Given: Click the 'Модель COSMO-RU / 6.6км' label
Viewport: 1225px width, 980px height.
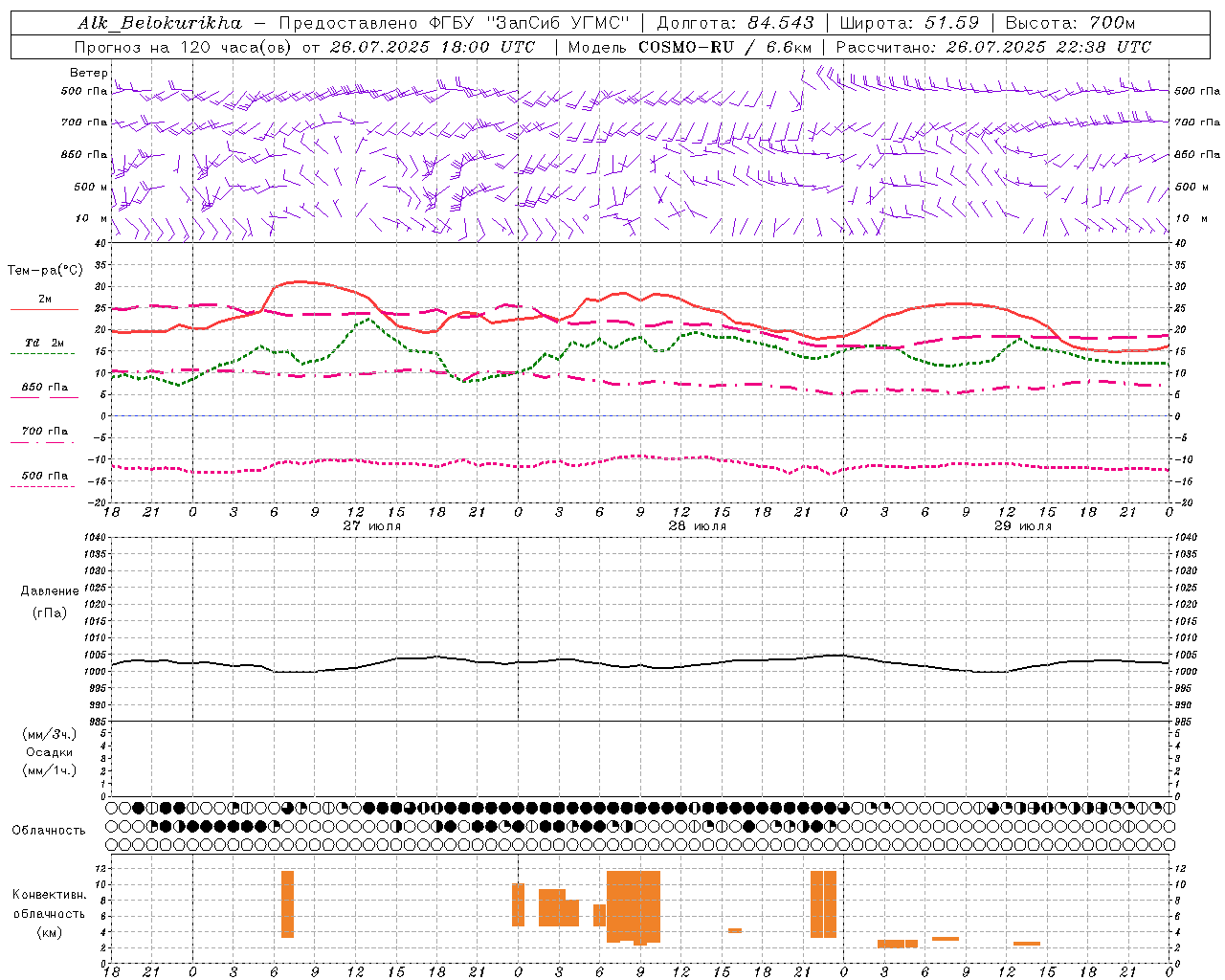Looking at the screenshot, I should coord(690,47).
